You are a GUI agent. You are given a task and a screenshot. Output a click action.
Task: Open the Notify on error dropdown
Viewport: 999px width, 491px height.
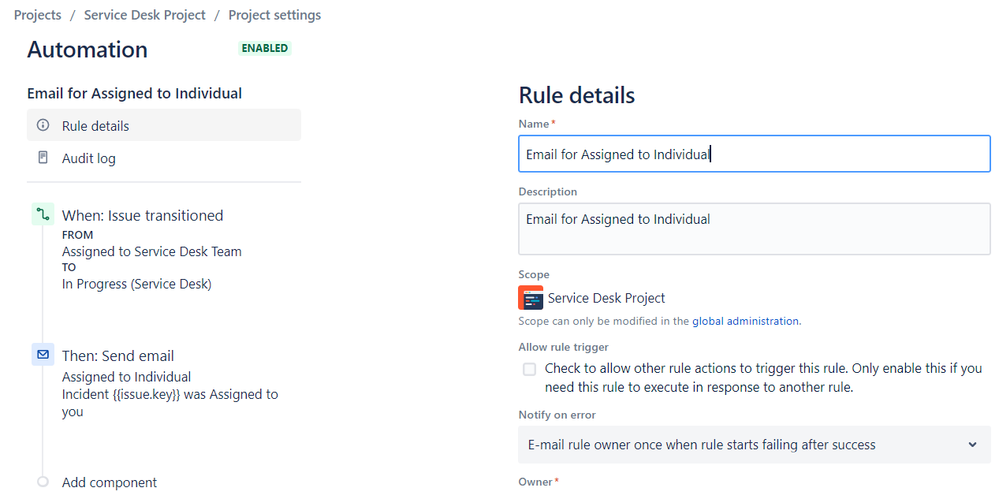click(754, 445)
